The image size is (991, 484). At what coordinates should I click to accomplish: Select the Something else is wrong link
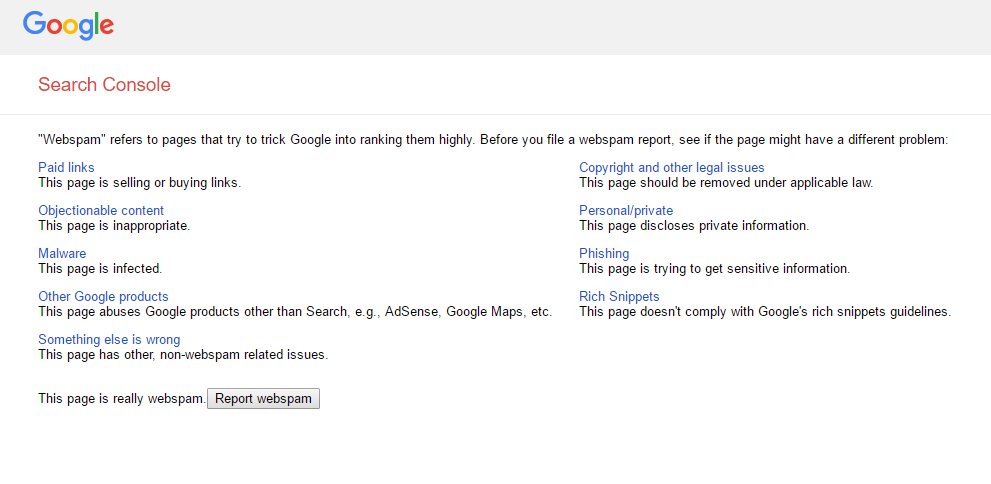(109, 339)
